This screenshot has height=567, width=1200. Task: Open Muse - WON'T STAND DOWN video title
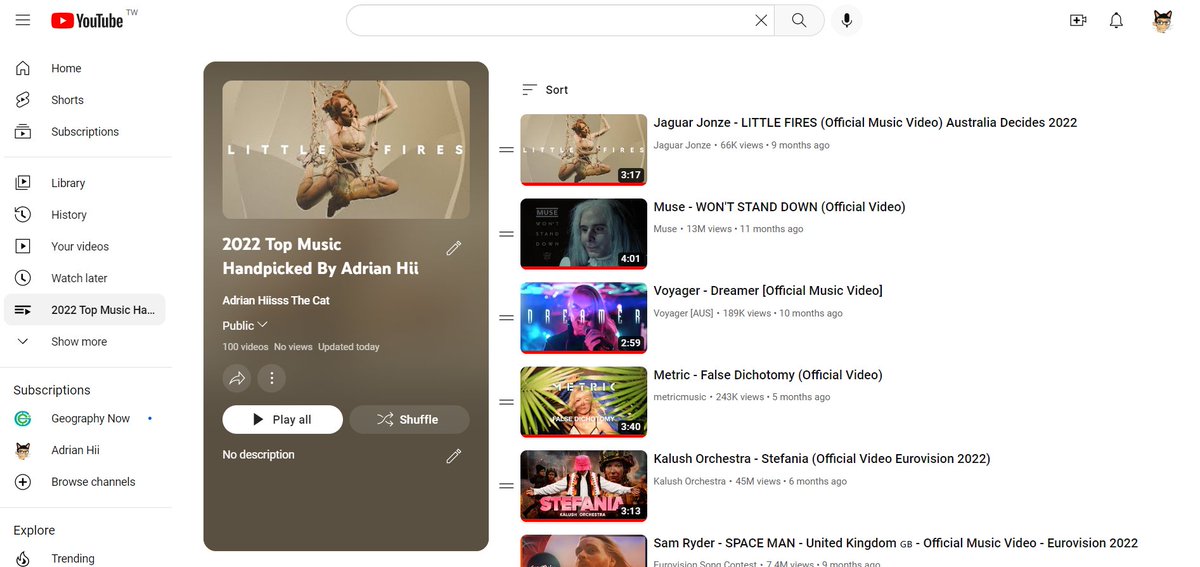coord(779,207)
